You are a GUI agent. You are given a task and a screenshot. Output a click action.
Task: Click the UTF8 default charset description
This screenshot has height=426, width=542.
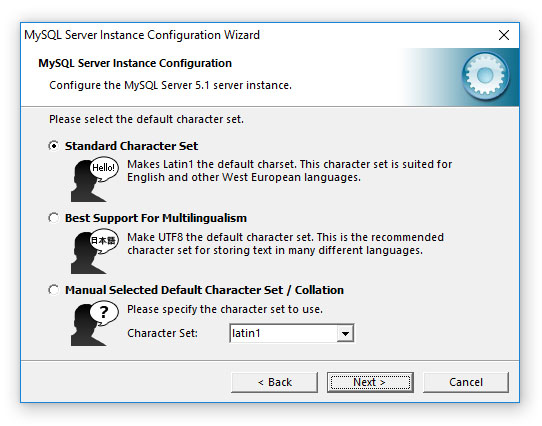pos(285,244)
